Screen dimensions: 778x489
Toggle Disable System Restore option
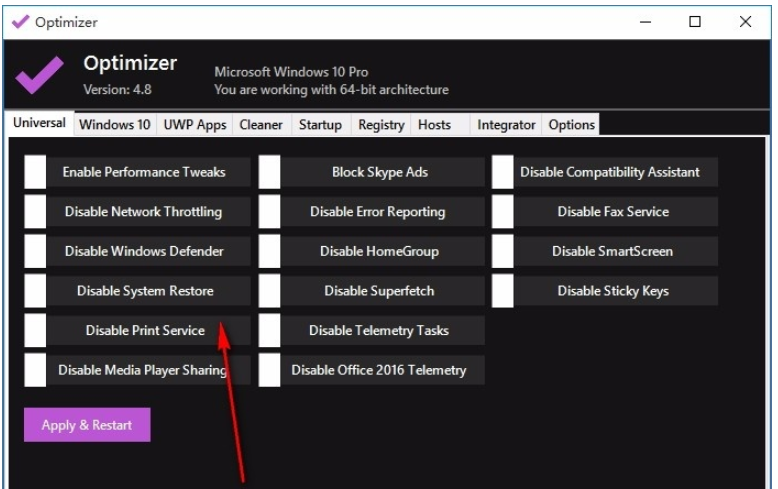(35, 291)
